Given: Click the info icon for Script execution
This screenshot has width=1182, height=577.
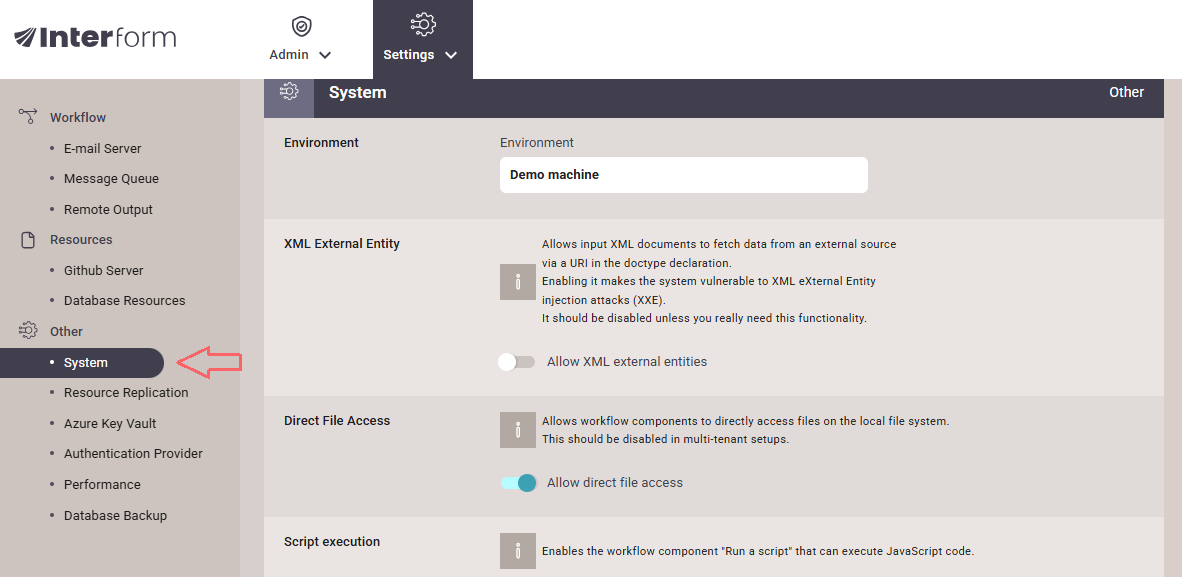Looking at the screenshot, I should click(x=517, y=551).
